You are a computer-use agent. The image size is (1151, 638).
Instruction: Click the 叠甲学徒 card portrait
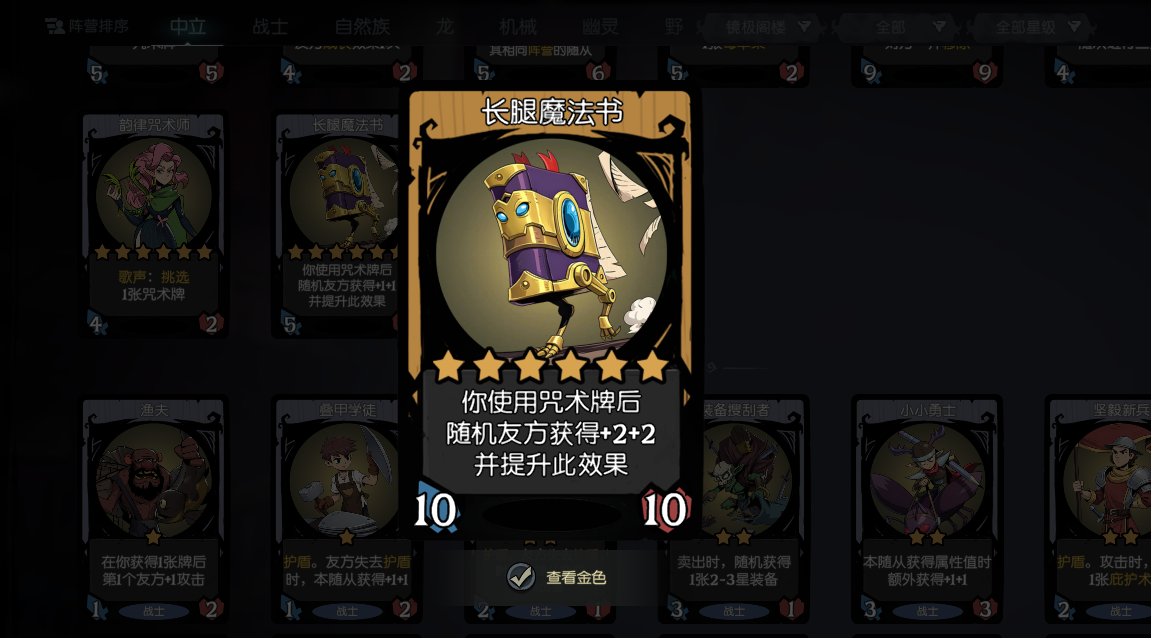[x=346, y=480]
